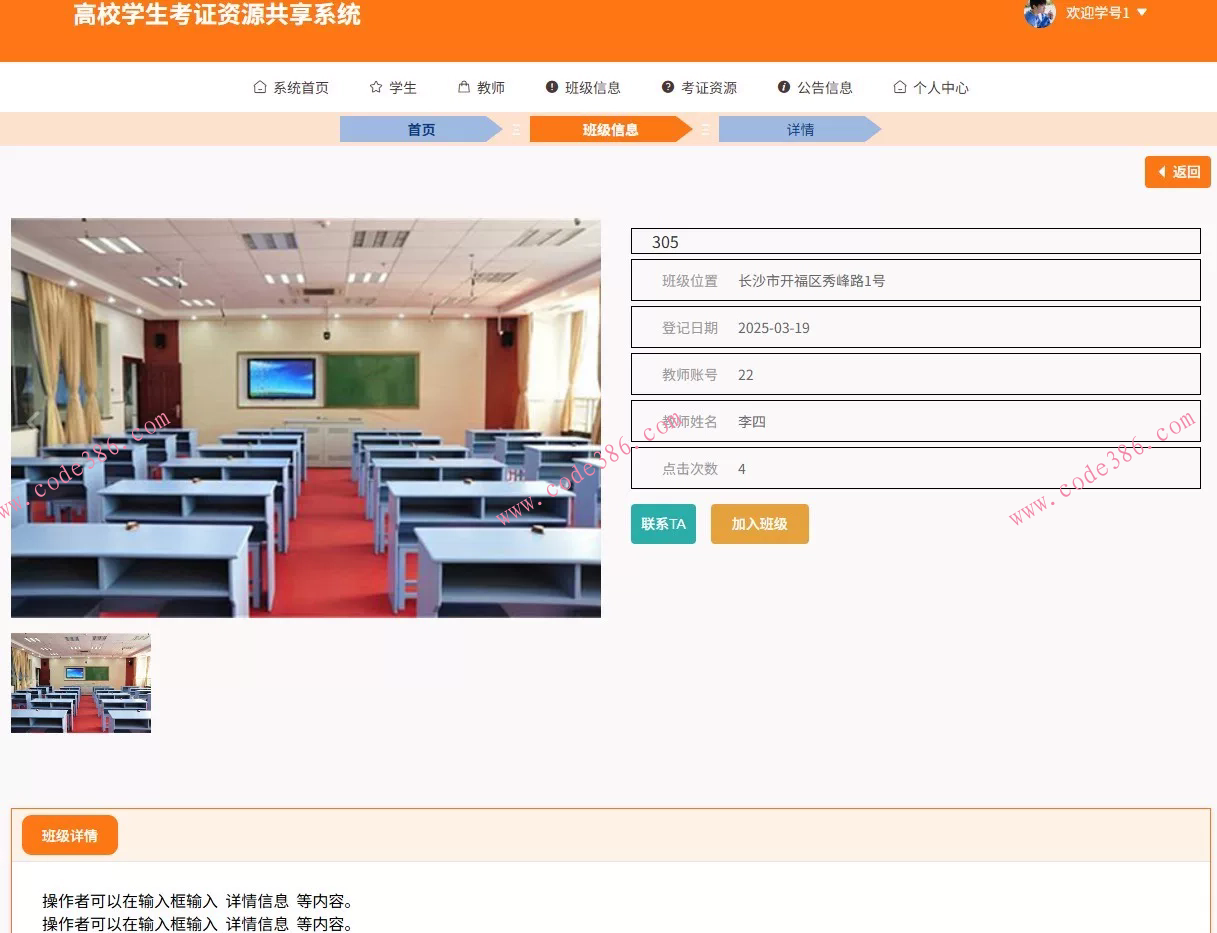This screenshot has width=1217, height=933.
Task: Click the home icon beside 系统首页
Action: point(259,87)
